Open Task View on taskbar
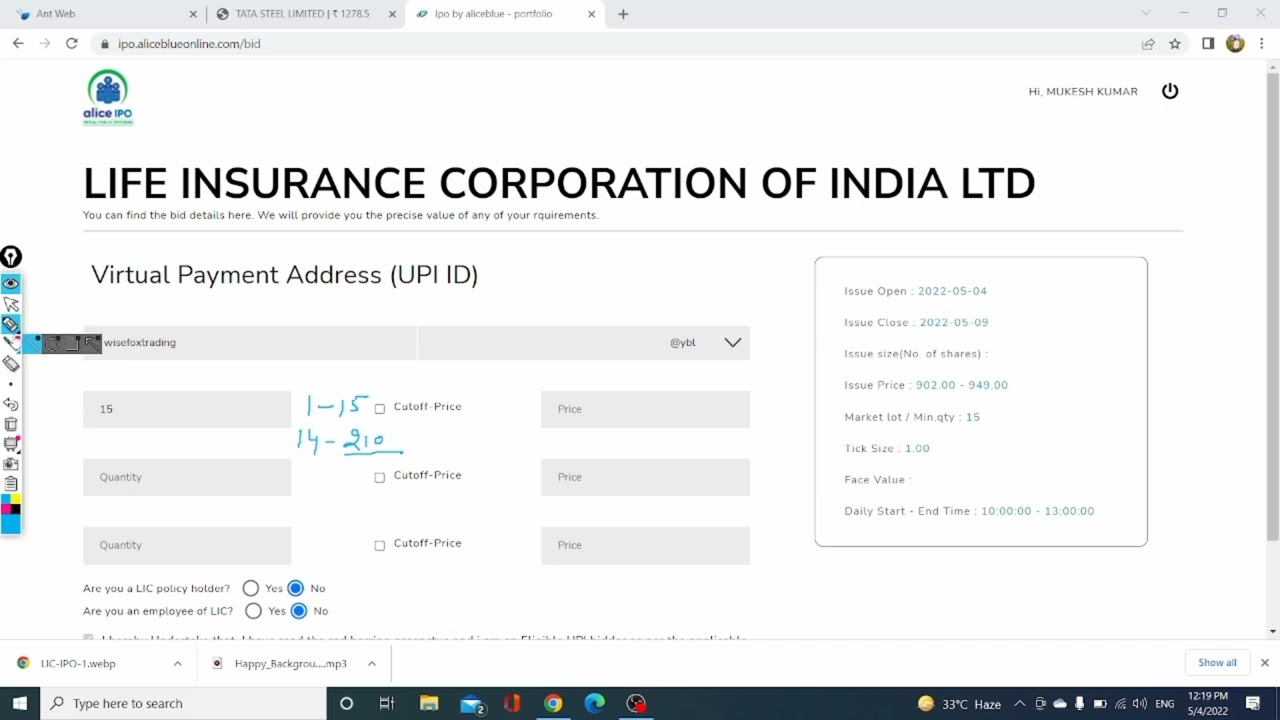The width and height of the screenshot is (1280, 720). pos(386,704)
